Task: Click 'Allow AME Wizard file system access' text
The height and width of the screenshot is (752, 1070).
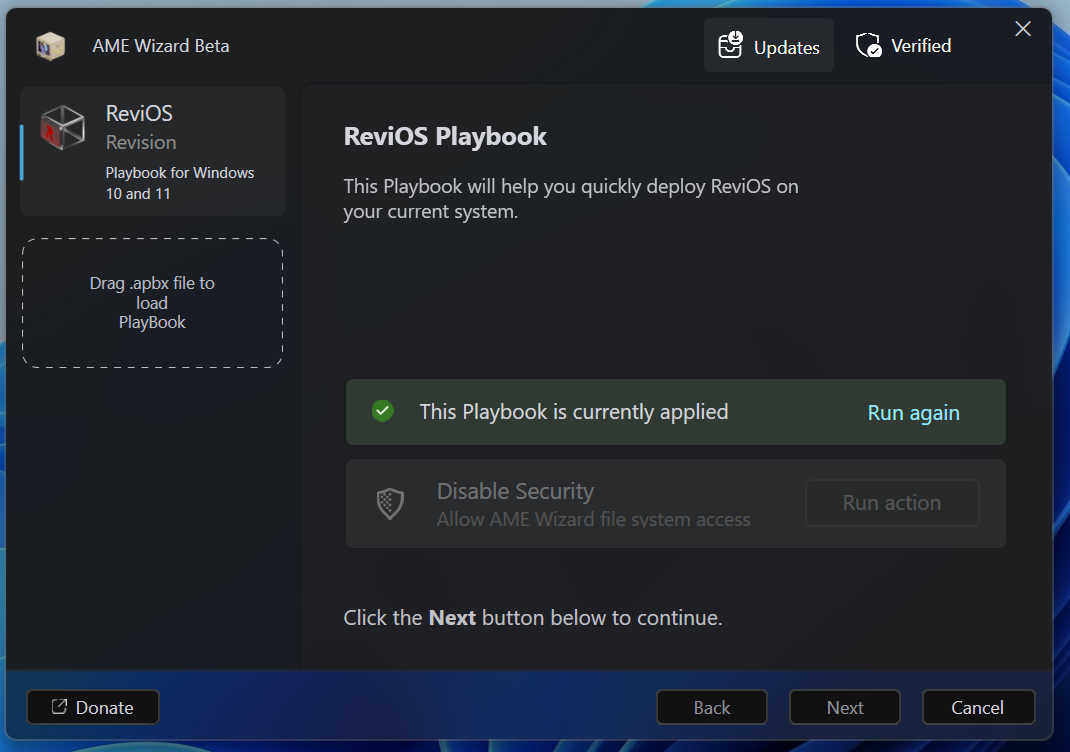Action: (x=594, y=519)
